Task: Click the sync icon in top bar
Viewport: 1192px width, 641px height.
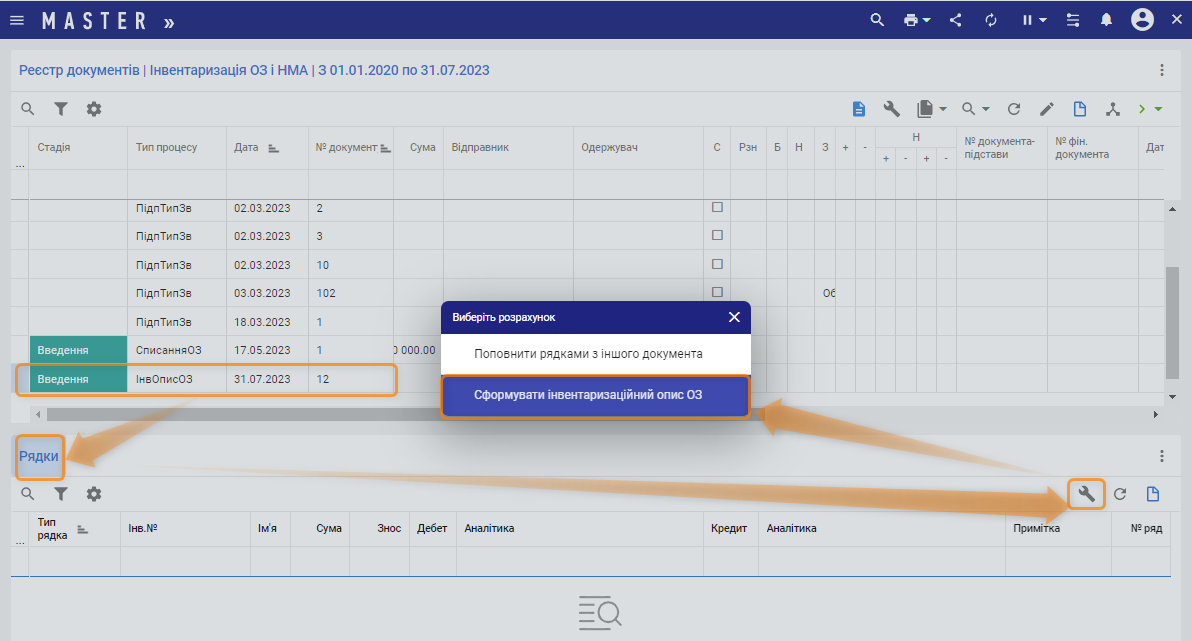Action: [991, 20]
